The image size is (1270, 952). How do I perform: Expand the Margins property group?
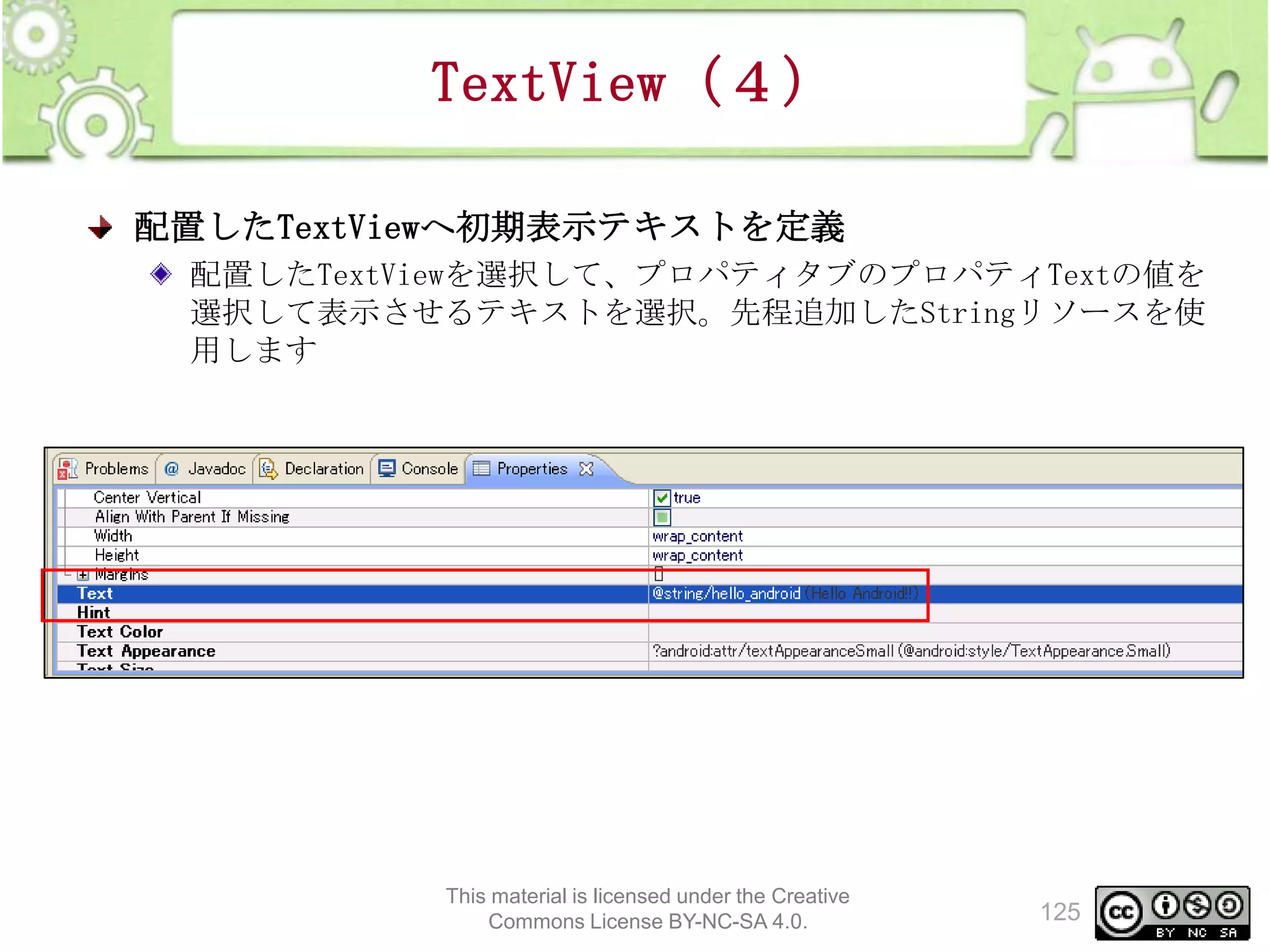tap(83, 575)
